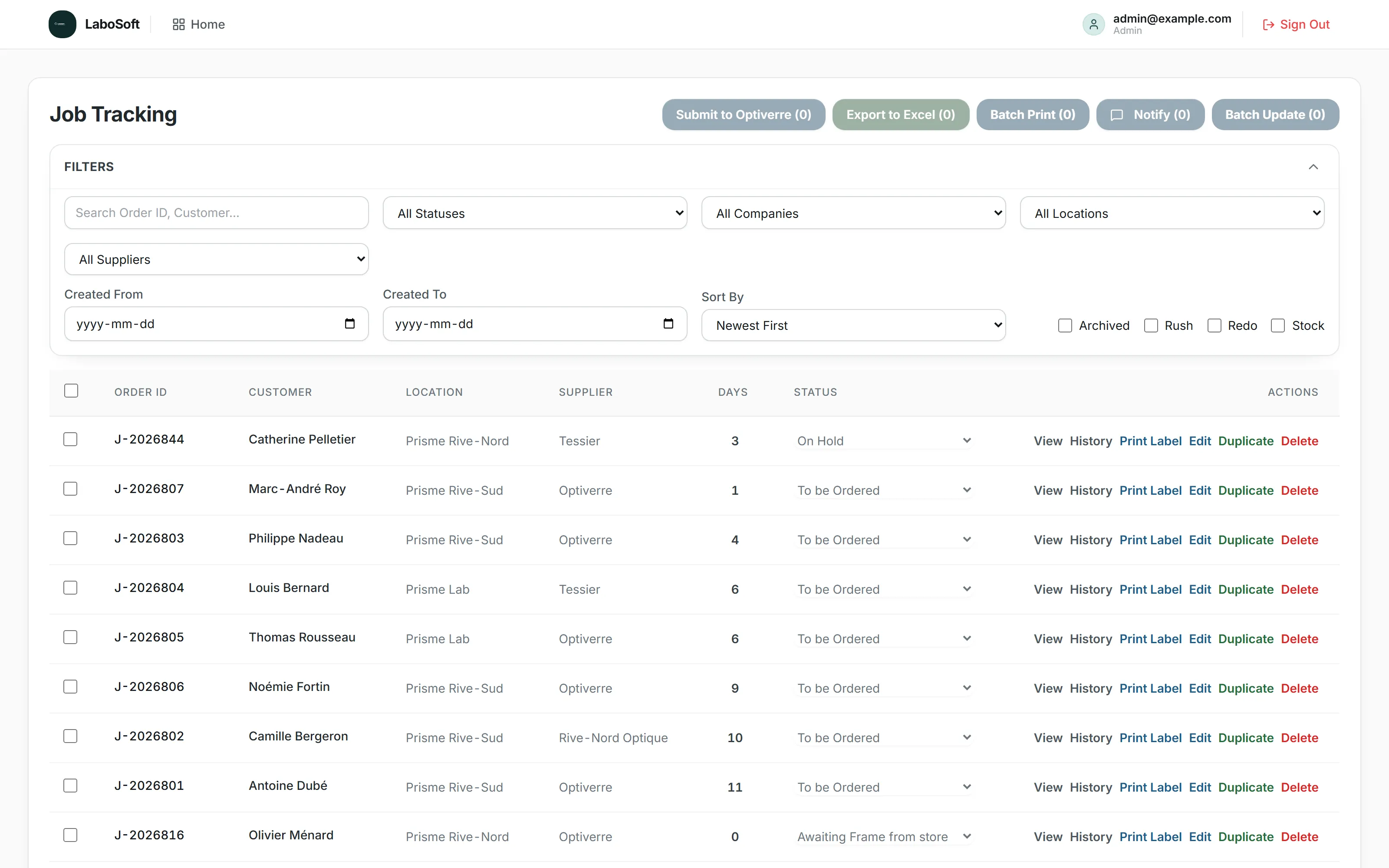The height and width of the screenshot is (868, 1389).
Task: Click order ID J-2026805
Action: pos(149,637)
